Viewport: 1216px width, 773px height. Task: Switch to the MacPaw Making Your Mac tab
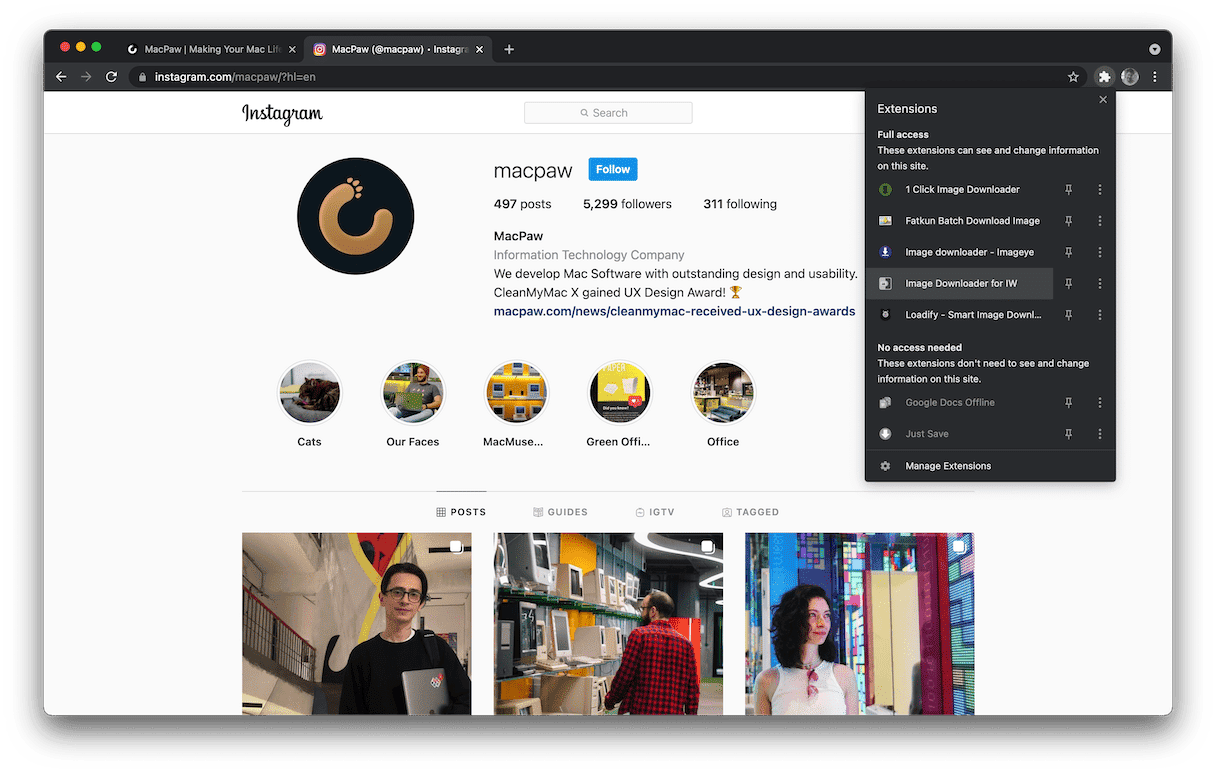click(212, 49)
